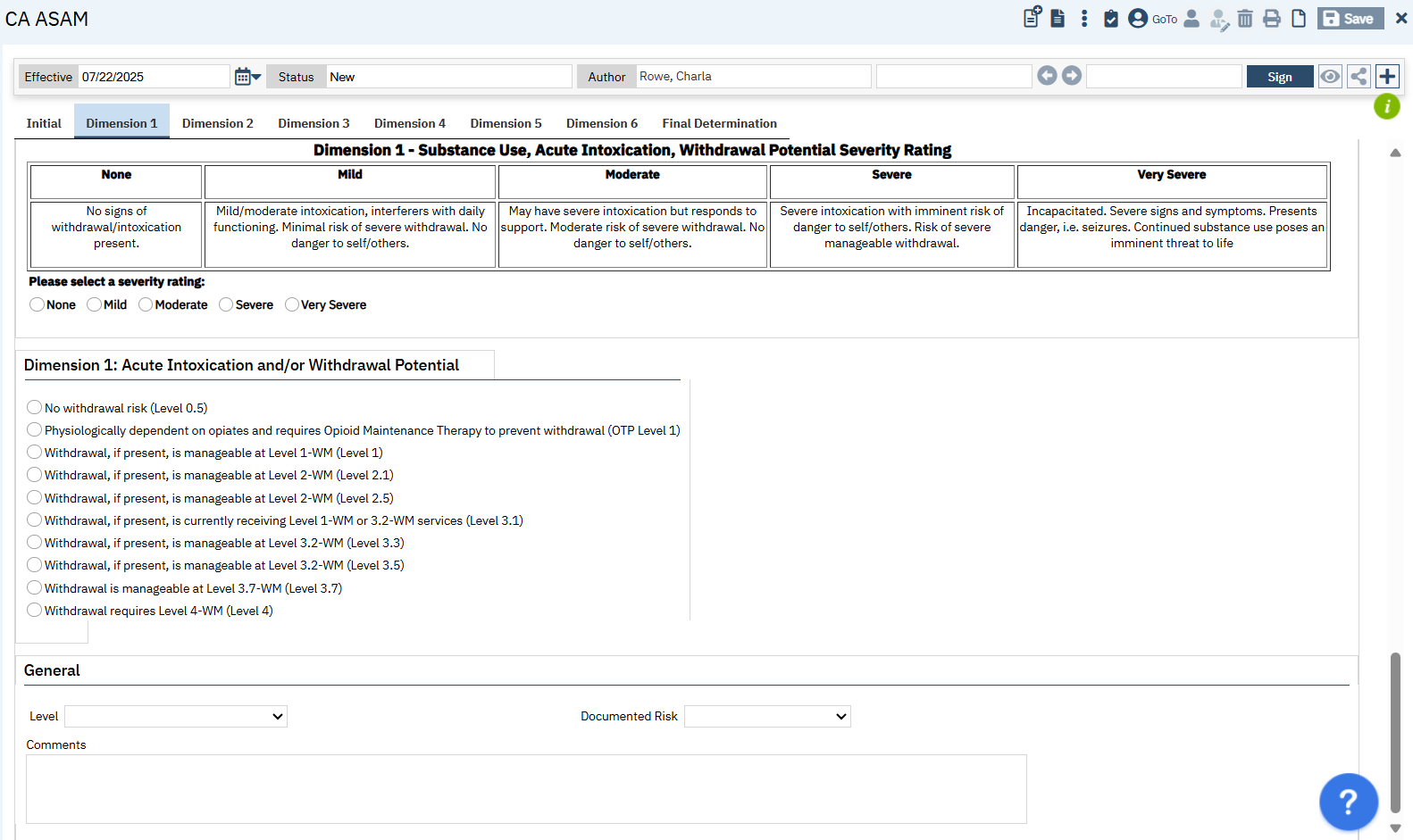Choose No withdrawal risk (Level 0.5)
1413x840 pixels.
[35, 408]
